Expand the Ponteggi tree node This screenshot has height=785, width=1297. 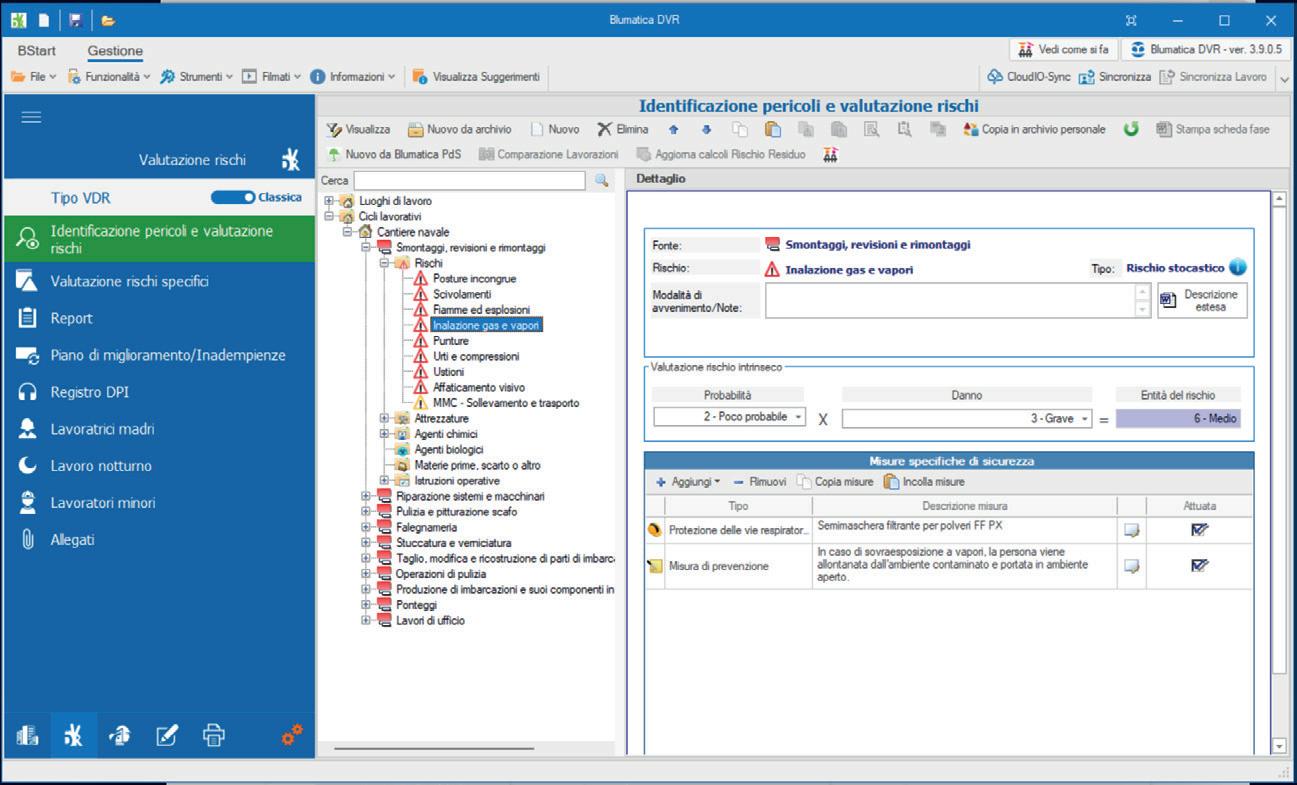366,605
